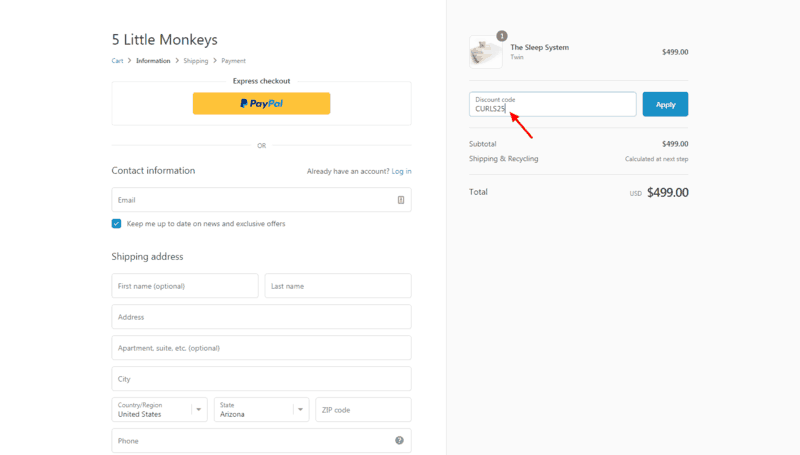
Task: Uncheck Keep me up to date checkbox
Action: (x=116, y=223)
